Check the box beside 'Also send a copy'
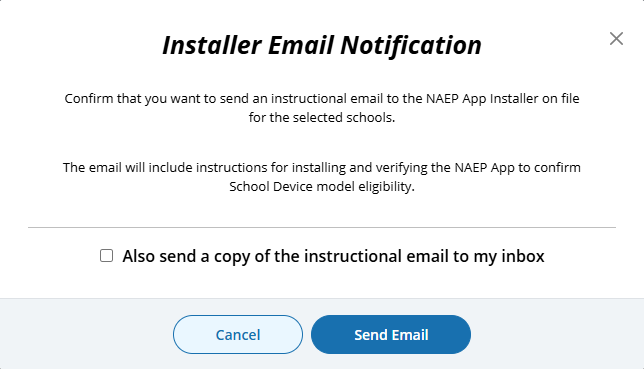 (x=106, y=256)
